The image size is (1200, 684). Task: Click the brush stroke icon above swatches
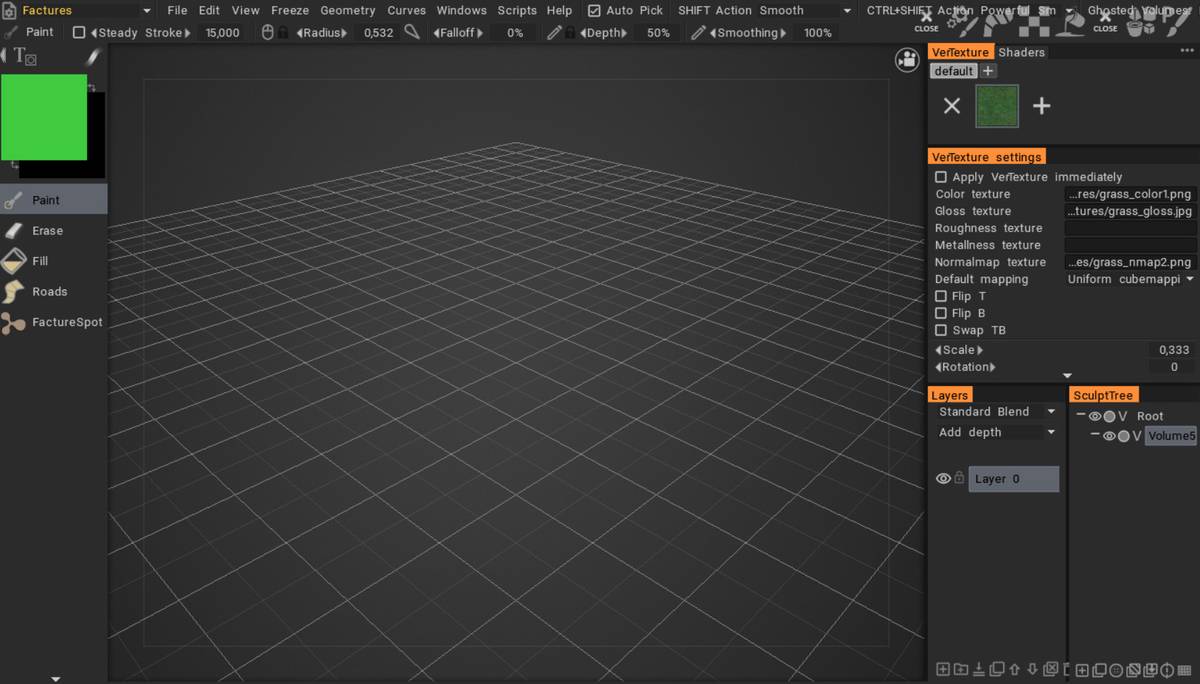point(92,57)
